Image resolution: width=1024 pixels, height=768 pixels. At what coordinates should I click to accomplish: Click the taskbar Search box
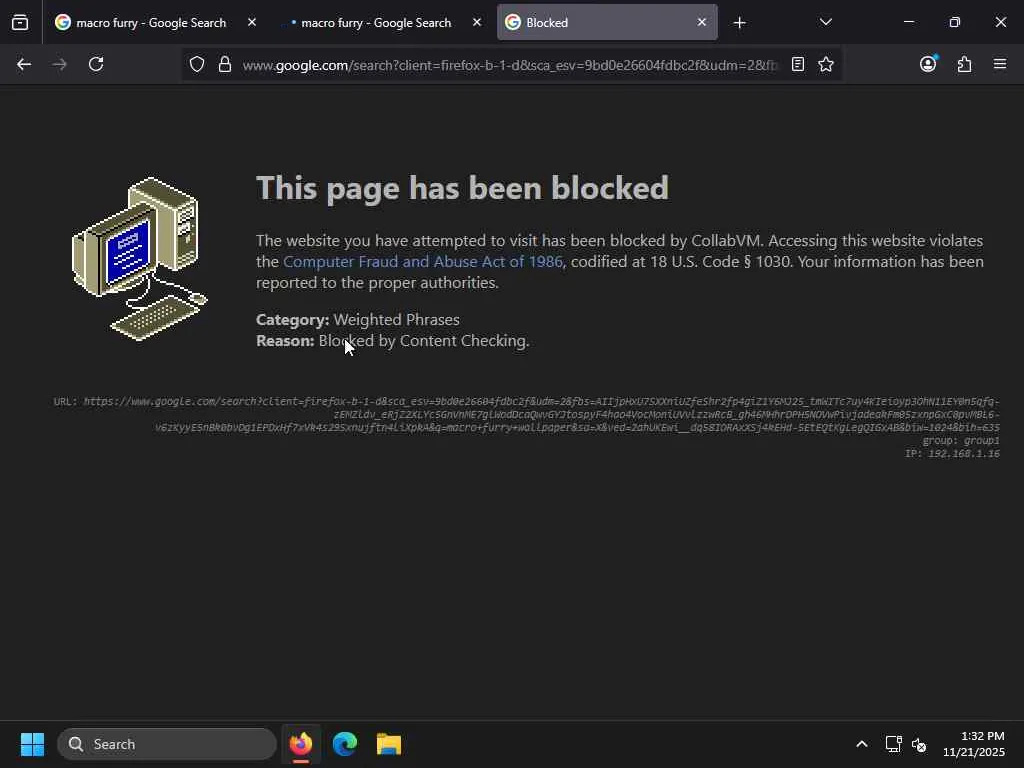pos(167,744)
